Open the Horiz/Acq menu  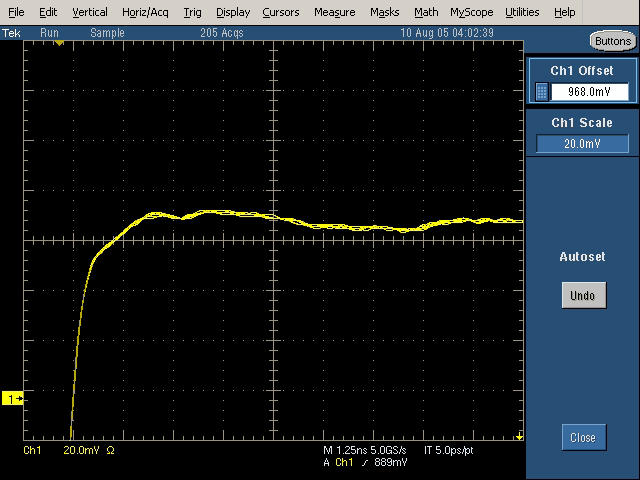coord(145,12)
